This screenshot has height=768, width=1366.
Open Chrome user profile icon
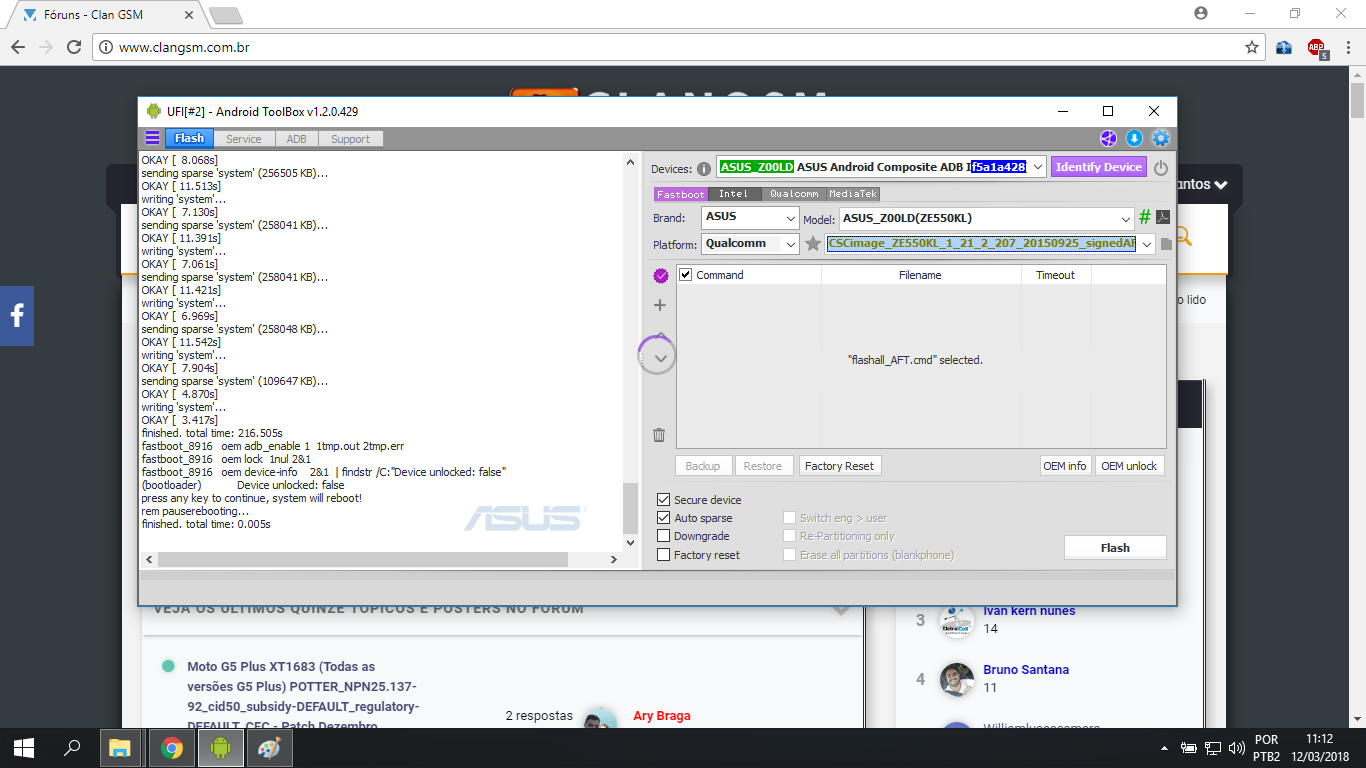pyautogui.click(x=1201, y=13)
